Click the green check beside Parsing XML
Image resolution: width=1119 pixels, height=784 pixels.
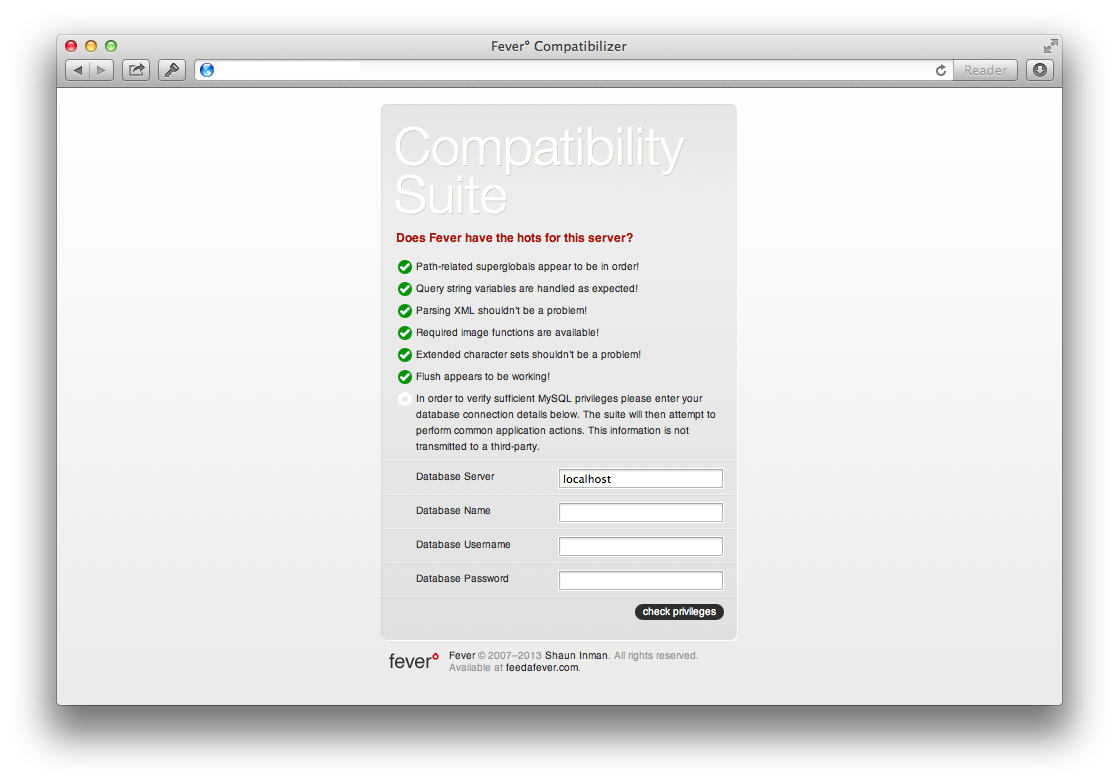(405, 311)
